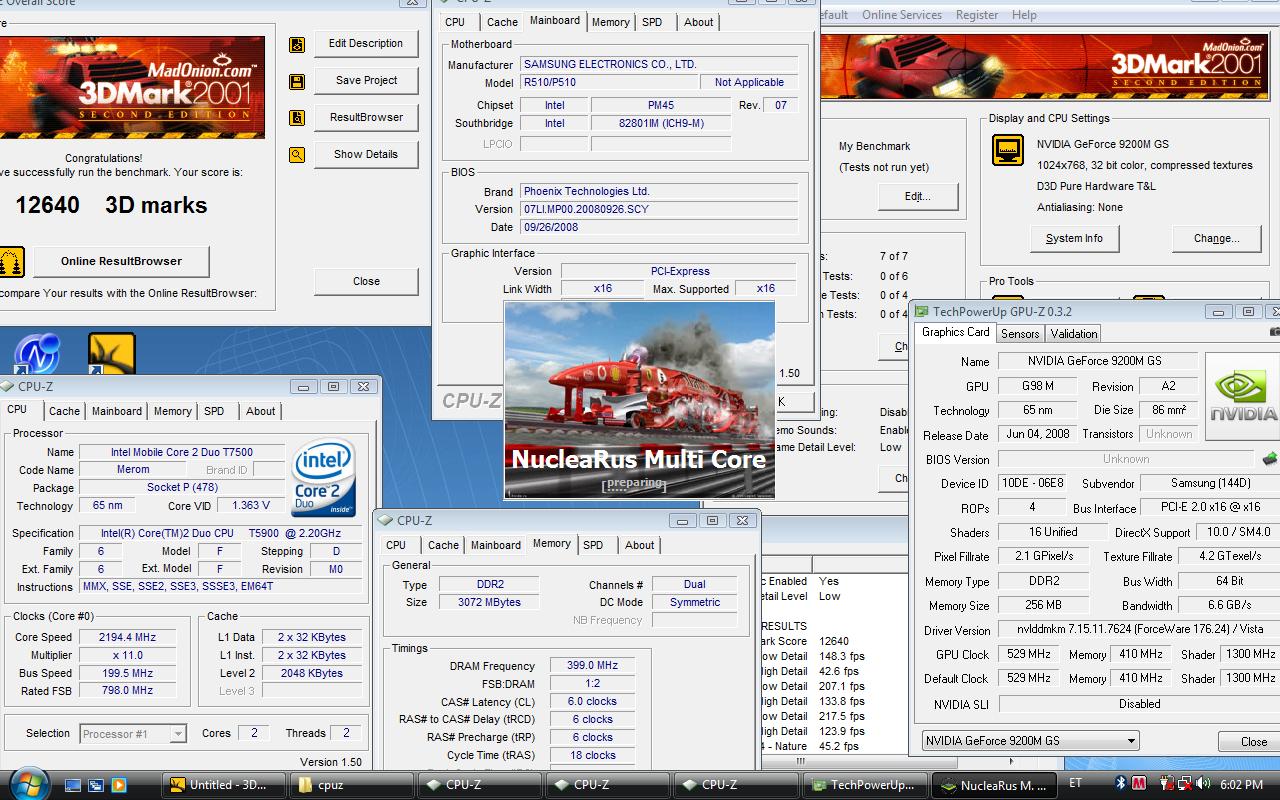Launch the media player quick launch icon
1280x800 pixels.
click(x=119, y=785)
